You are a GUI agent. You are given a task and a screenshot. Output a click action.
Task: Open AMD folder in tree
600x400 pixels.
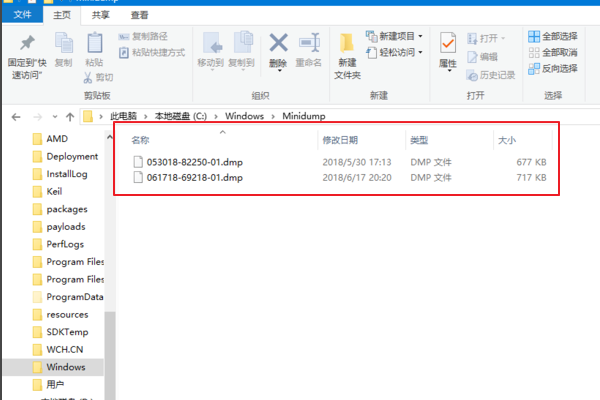[x=57, y=139]
